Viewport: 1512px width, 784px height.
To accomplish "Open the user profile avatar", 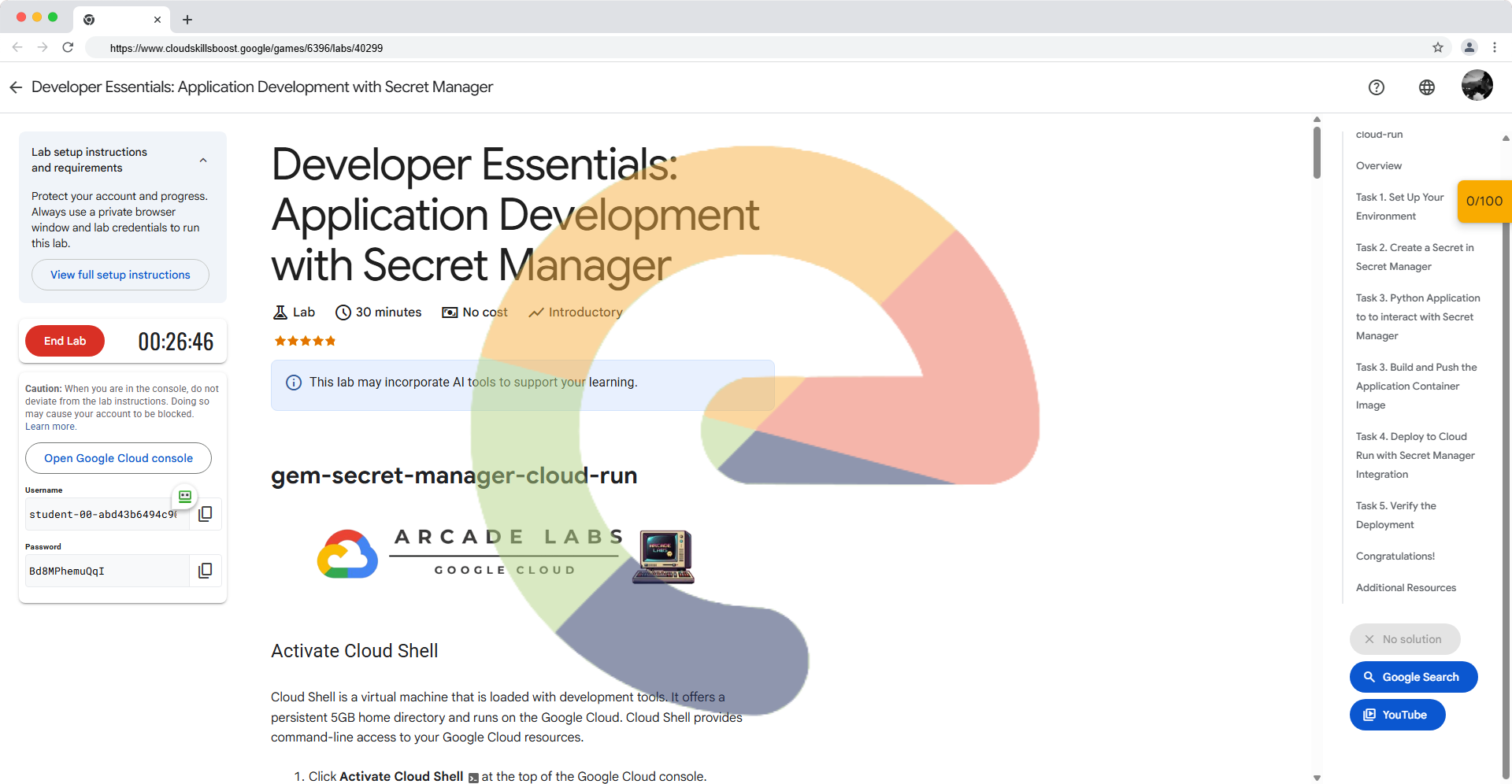I will [x=1477, y=85].
